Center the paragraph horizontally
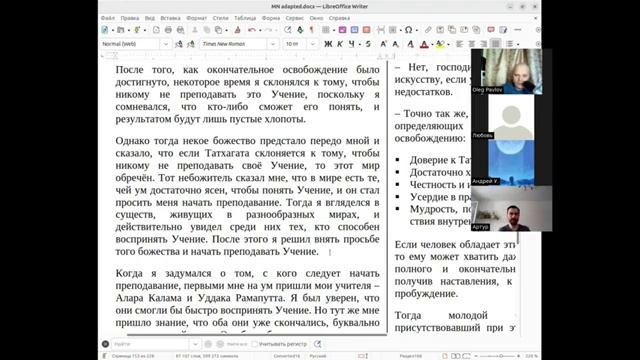640x360 pixels. click(x=471, y=44)
